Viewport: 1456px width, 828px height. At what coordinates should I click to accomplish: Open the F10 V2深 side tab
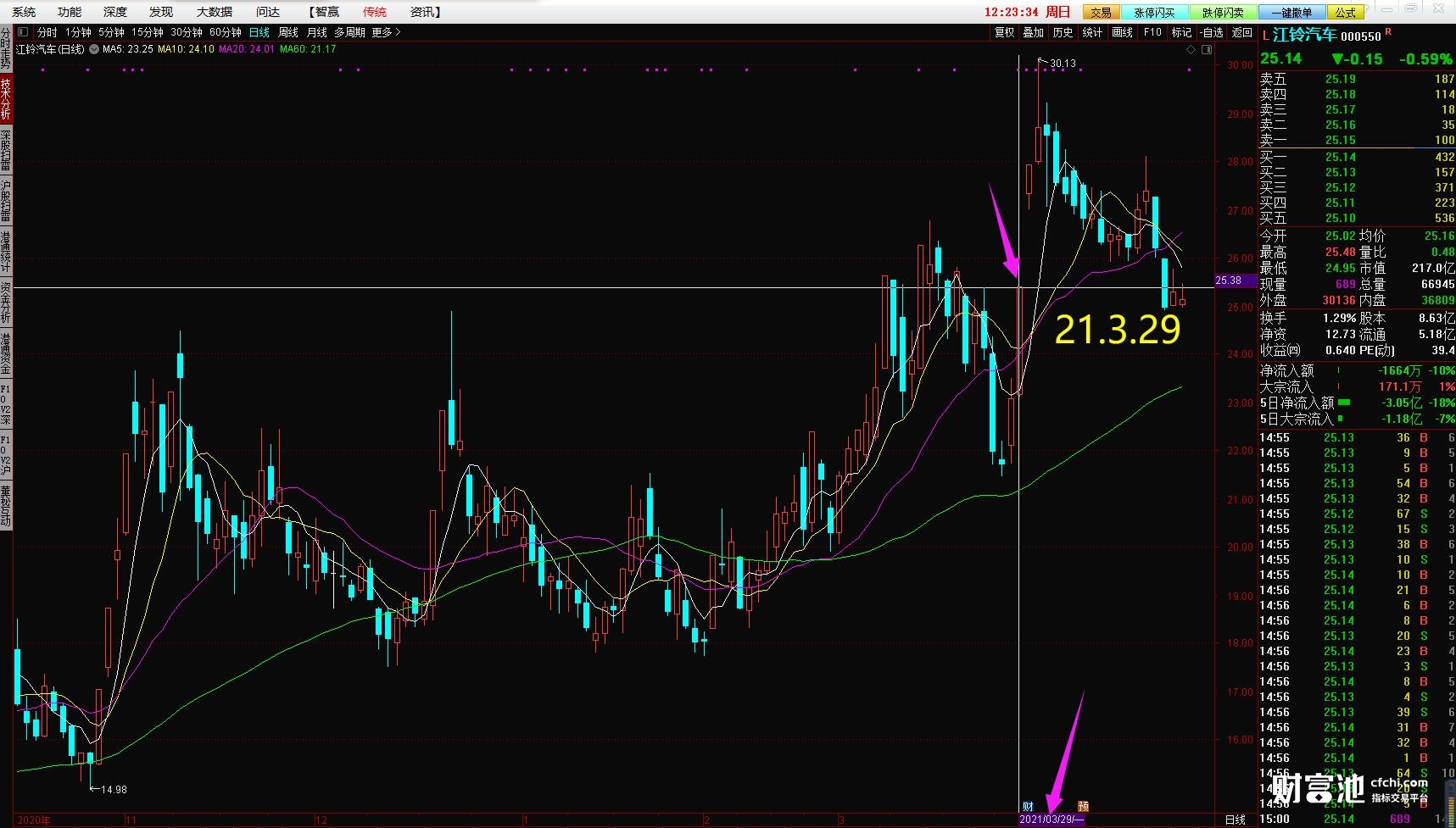(6, 403)
